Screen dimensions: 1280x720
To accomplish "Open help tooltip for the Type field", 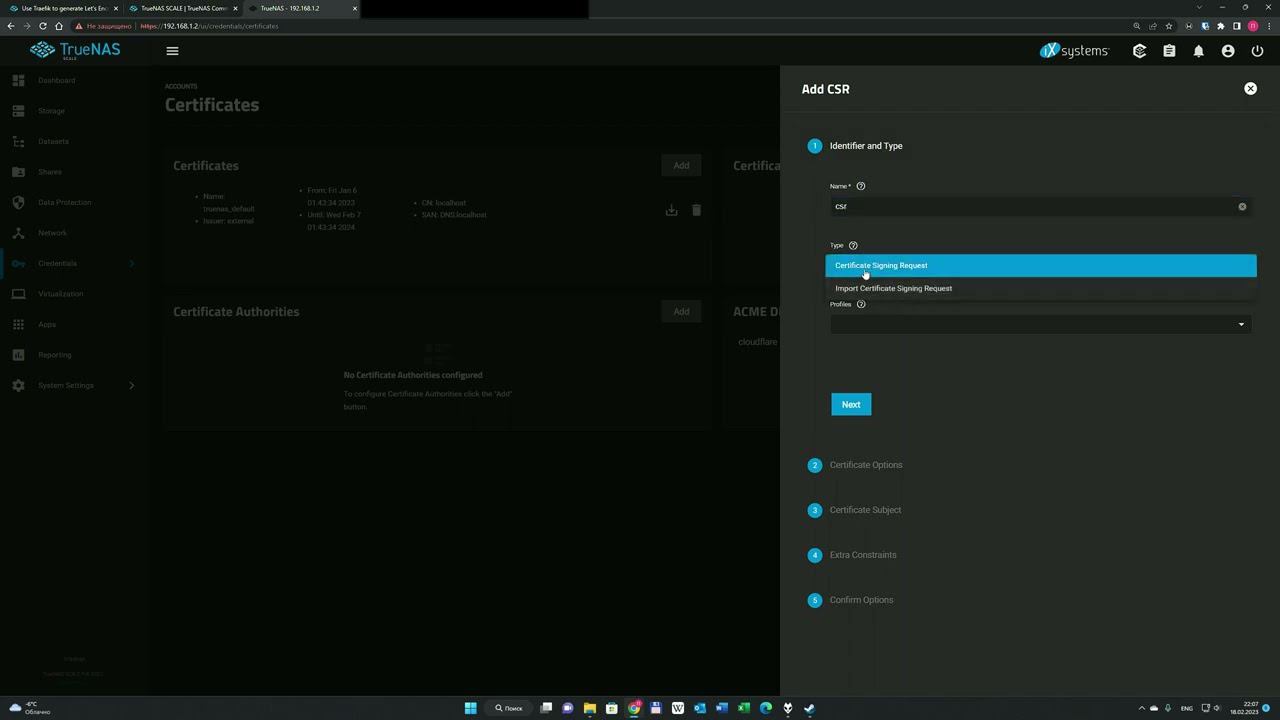I will click(853, 245).
